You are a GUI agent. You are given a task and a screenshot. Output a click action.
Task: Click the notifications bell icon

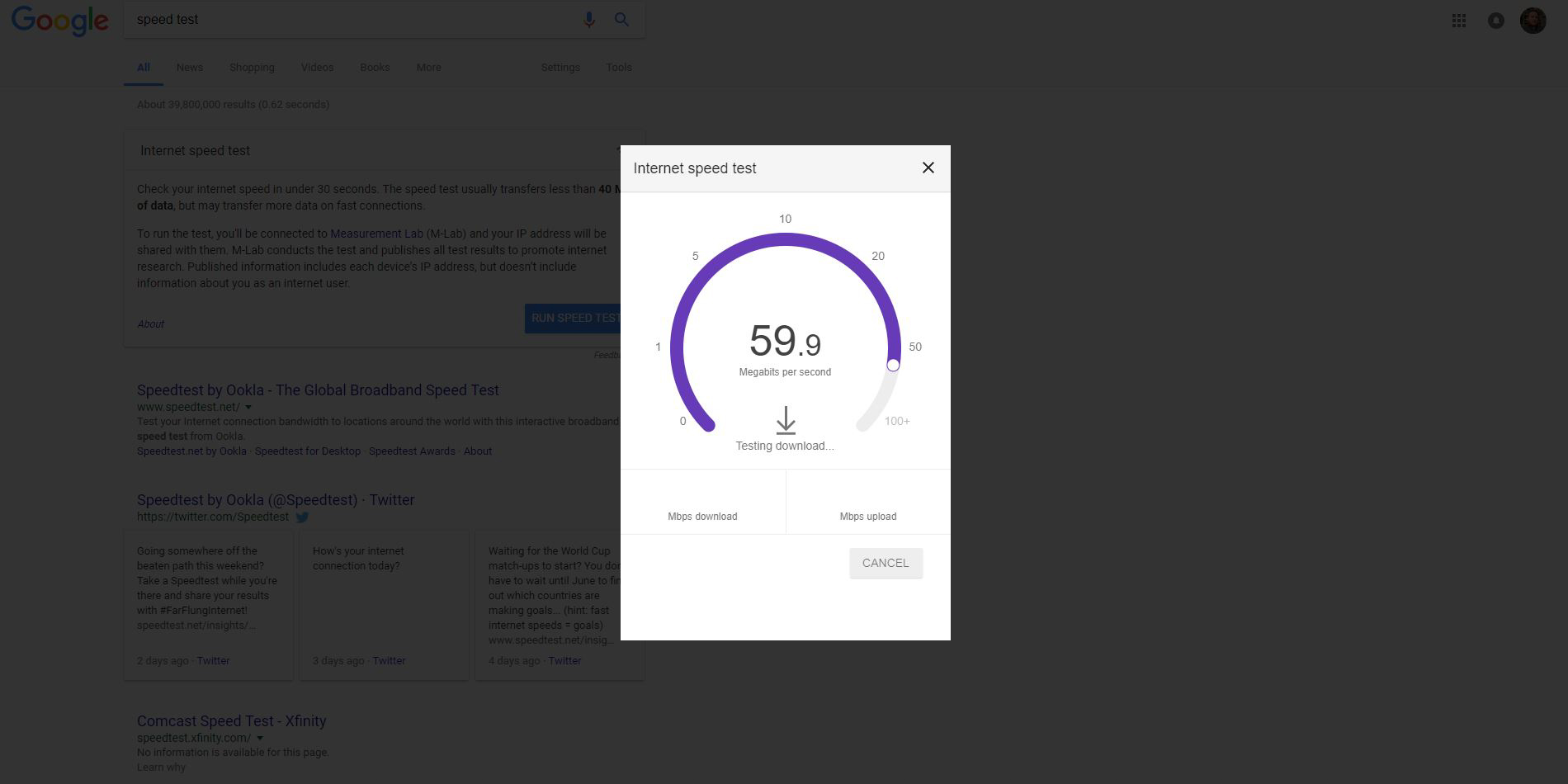(1496, 21)
